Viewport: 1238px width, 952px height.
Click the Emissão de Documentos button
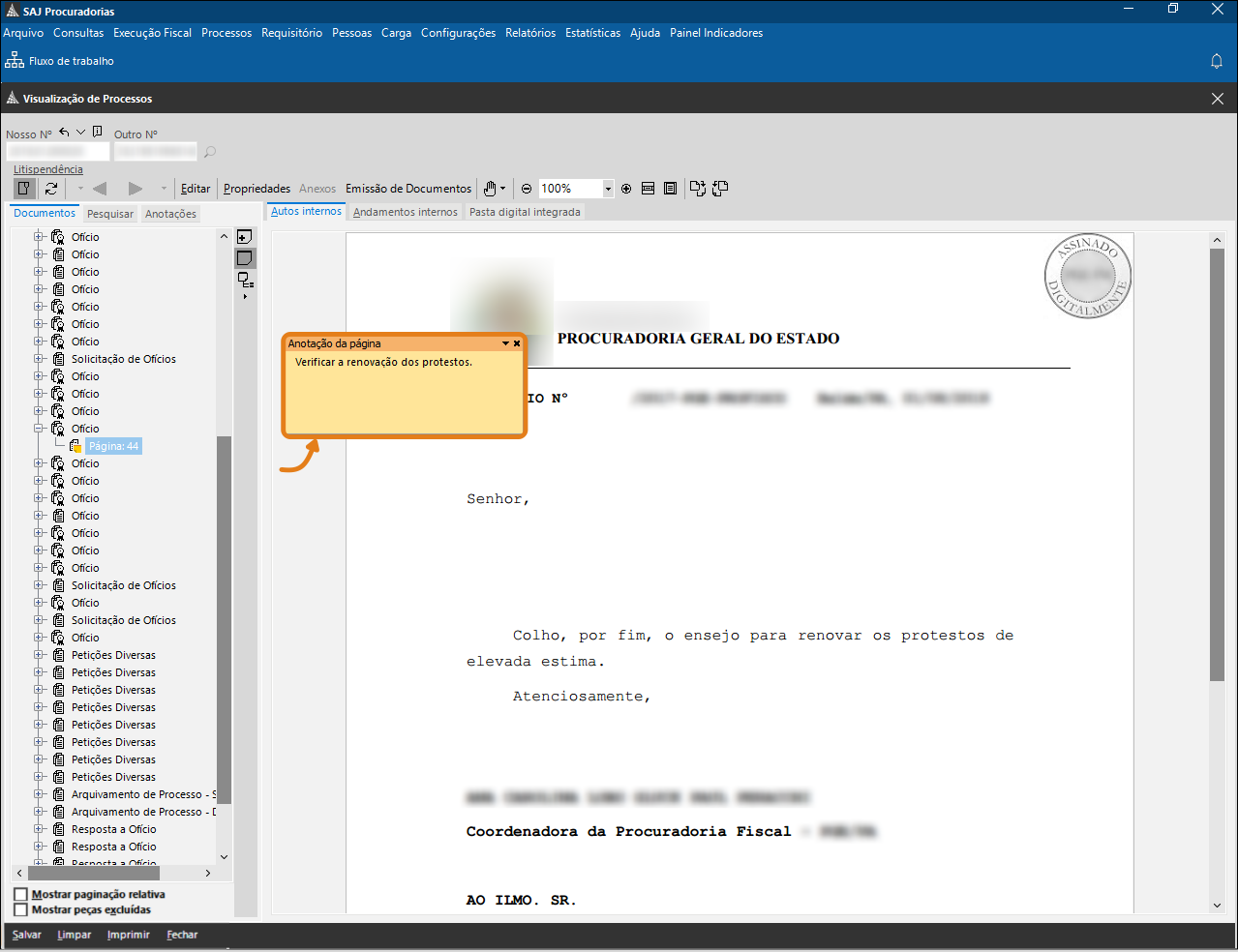pyautogui.click(x=408, y=189)
